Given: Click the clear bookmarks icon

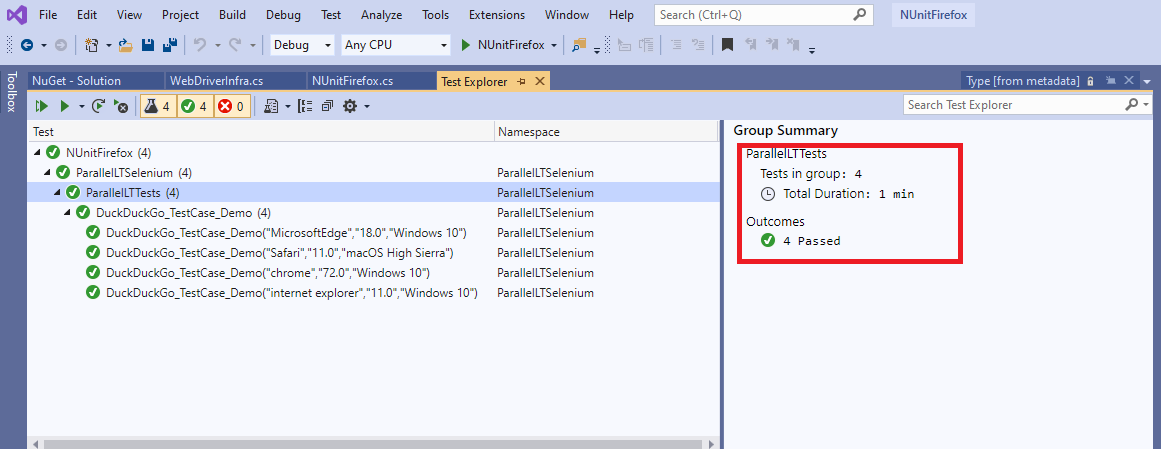Looking at the screenshot, I should (x=793, y=45).
